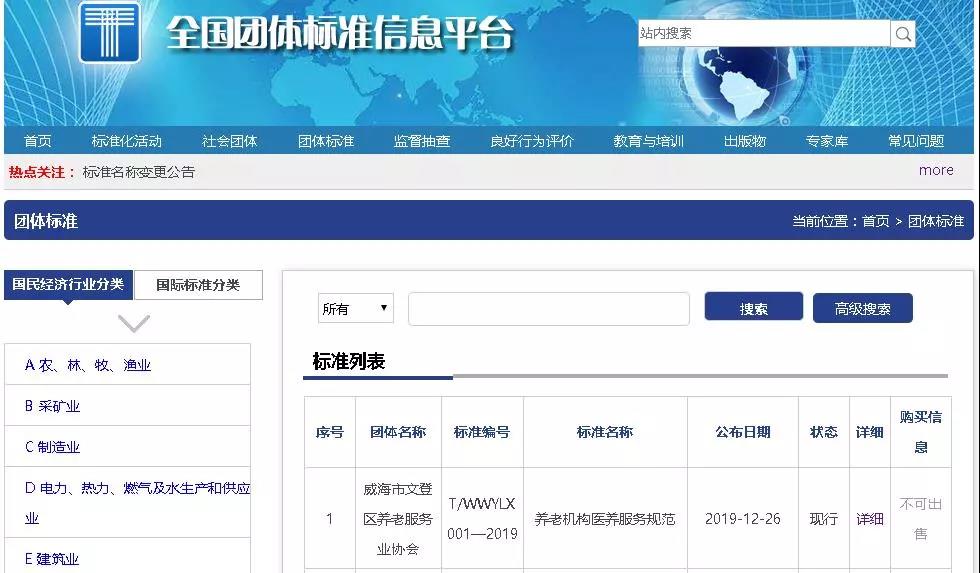Click the 现行 status cell
Image resolution: width=980 pixels, height=573 pixels.
(x=824, y=519)
